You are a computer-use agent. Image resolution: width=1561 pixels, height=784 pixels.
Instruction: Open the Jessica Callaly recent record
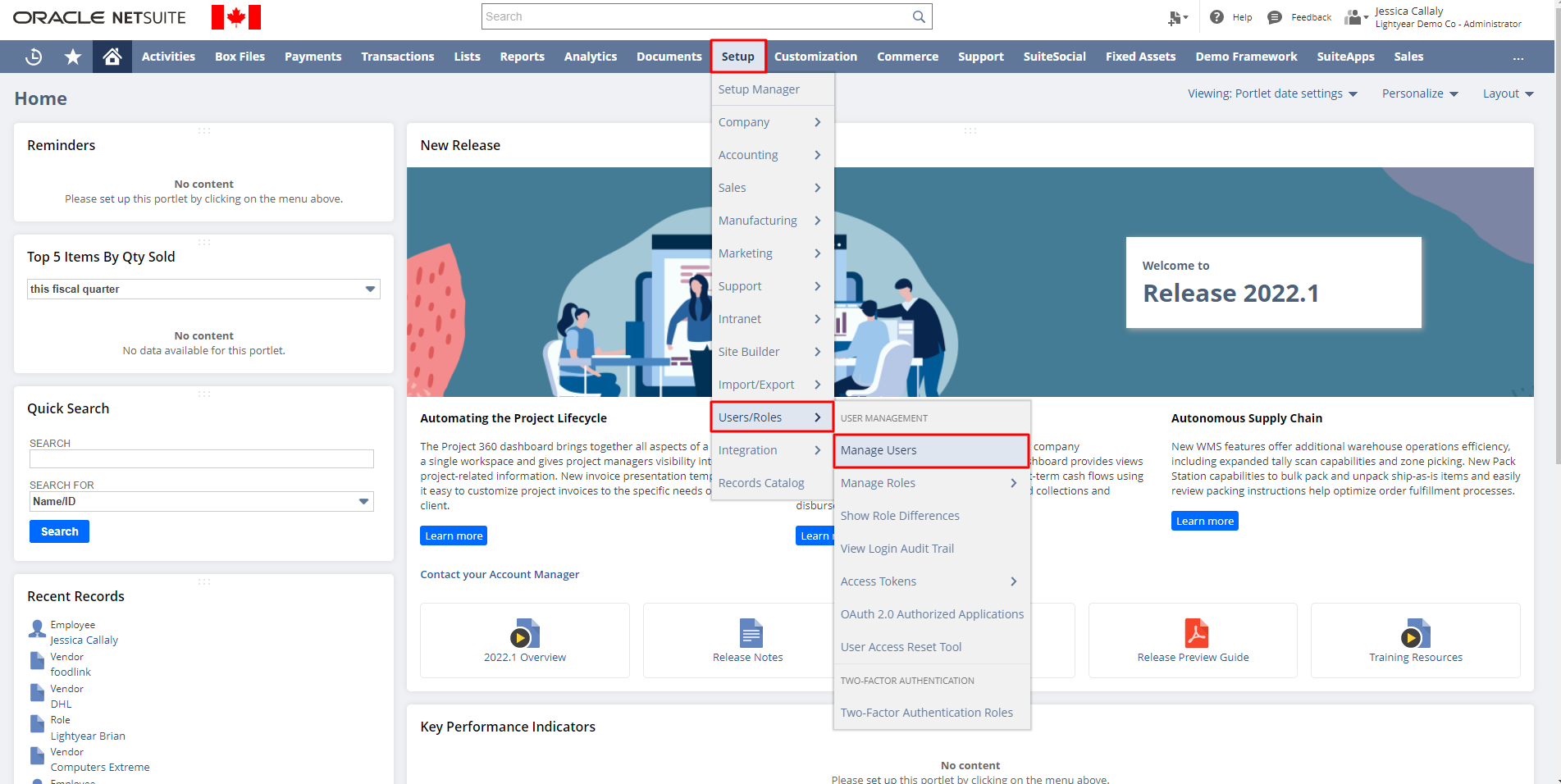(84, 640)
